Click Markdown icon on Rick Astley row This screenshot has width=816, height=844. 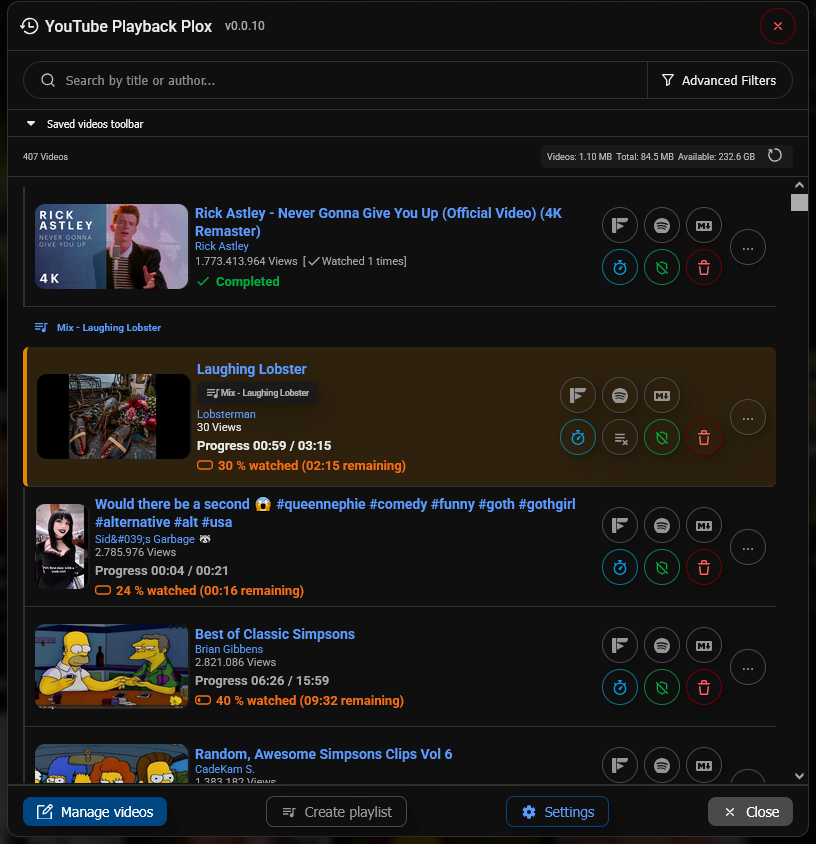coord(704,225)
